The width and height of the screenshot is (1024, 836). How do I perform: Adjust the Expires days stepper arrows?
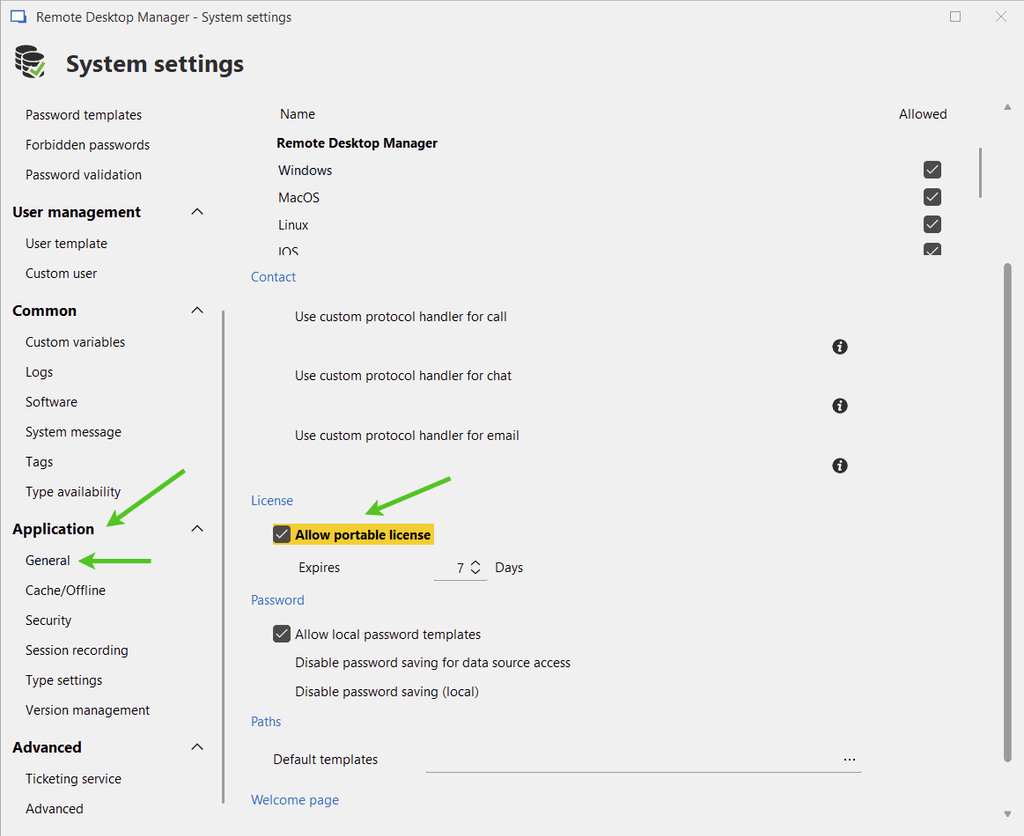point(476,568)
